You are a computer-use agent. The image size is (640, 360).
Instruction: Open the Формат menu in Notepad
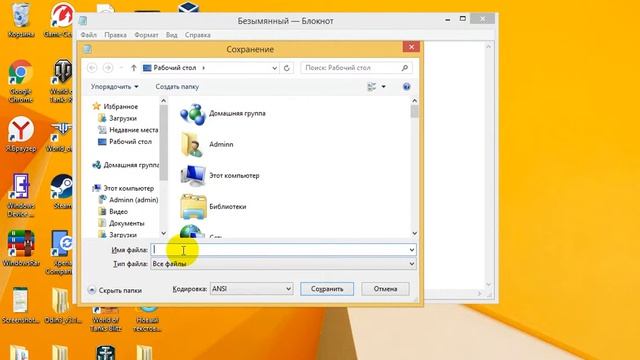[146, 35]
